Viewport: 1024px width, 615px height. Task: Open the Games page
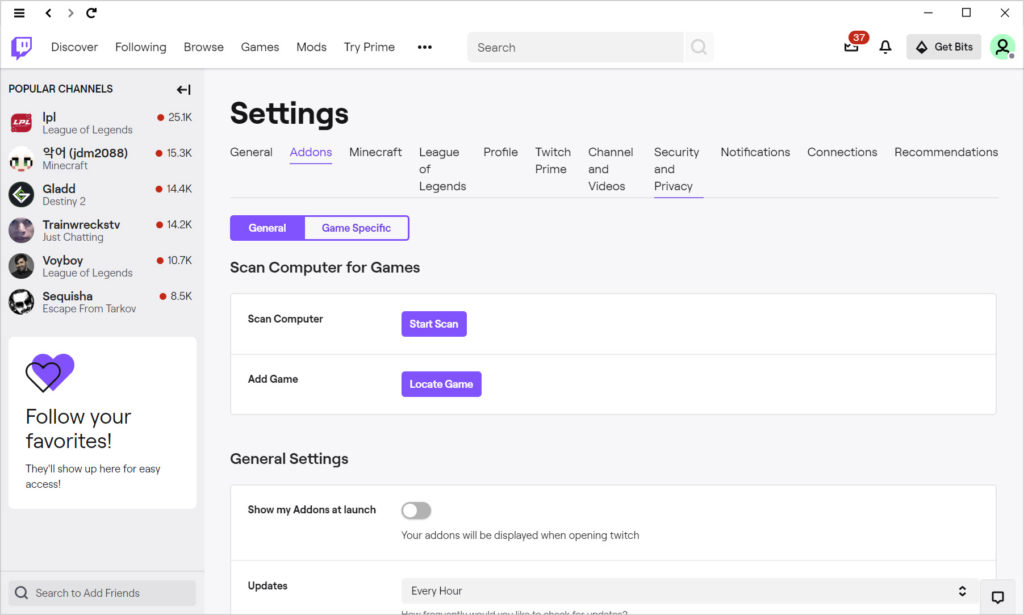point(260,47)
